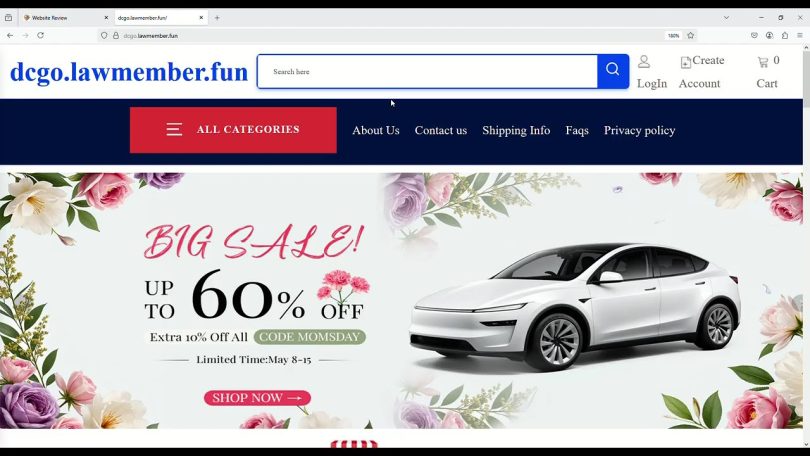Expand the ALL CATEGORIES menu
This screenshot has width=810, height=456.
233,130
